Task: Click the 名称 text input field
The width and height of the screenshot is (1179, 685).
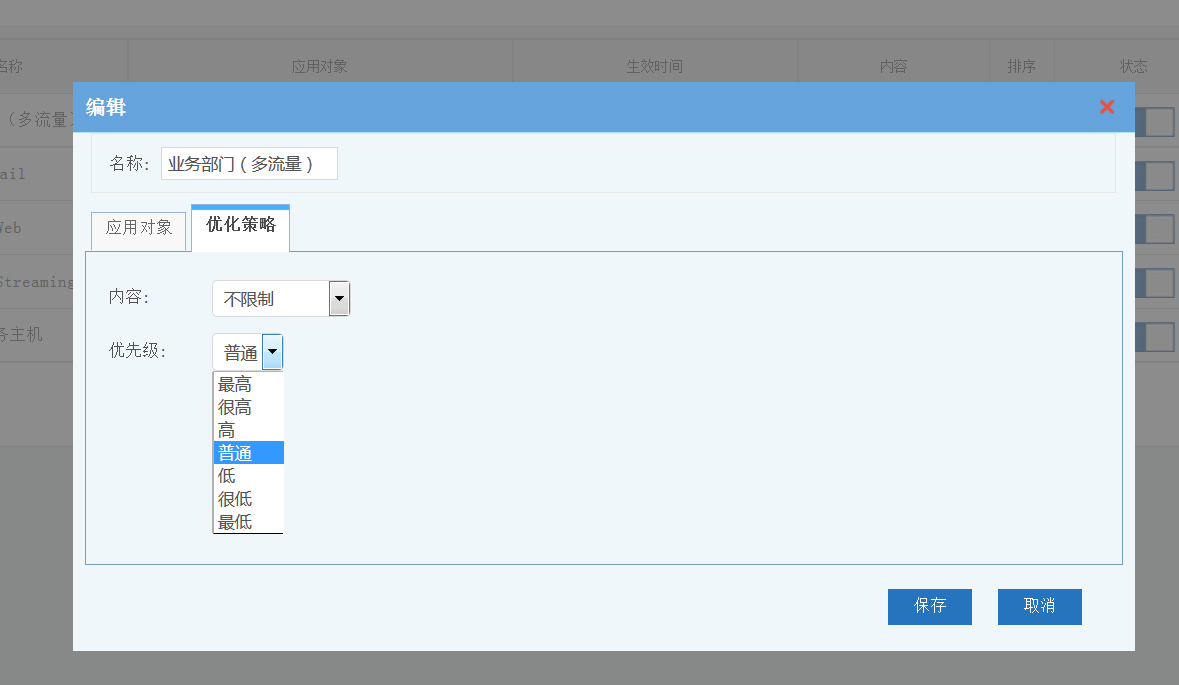Action: 249,164
